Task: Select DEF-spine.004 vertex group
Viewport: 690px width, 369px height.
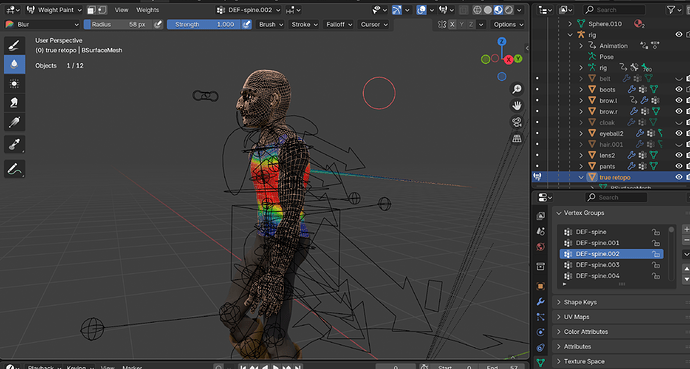Action: tap(612, 276)
